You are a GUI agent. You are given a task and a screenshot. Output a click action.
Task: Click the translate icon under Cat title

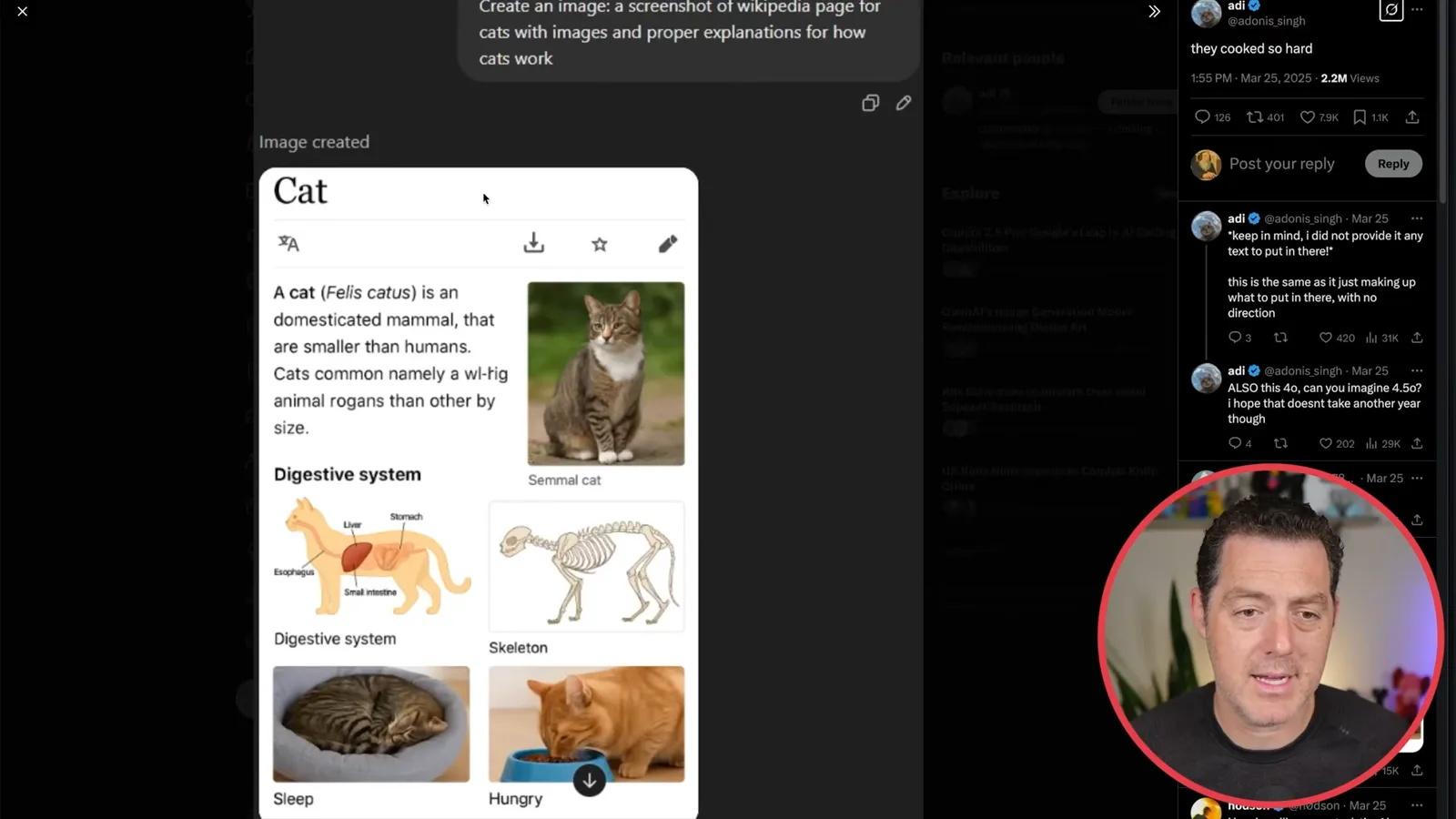(x=288, y=243)
